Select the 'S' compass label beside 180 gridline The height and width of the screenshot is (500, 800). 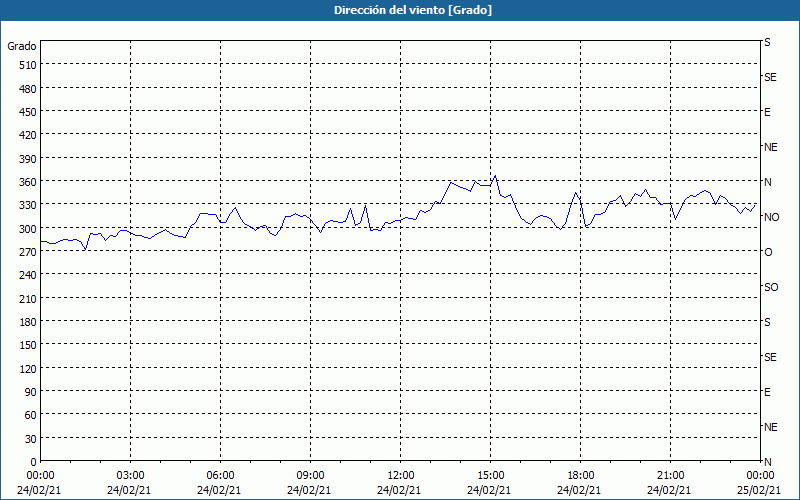point(767,322)
